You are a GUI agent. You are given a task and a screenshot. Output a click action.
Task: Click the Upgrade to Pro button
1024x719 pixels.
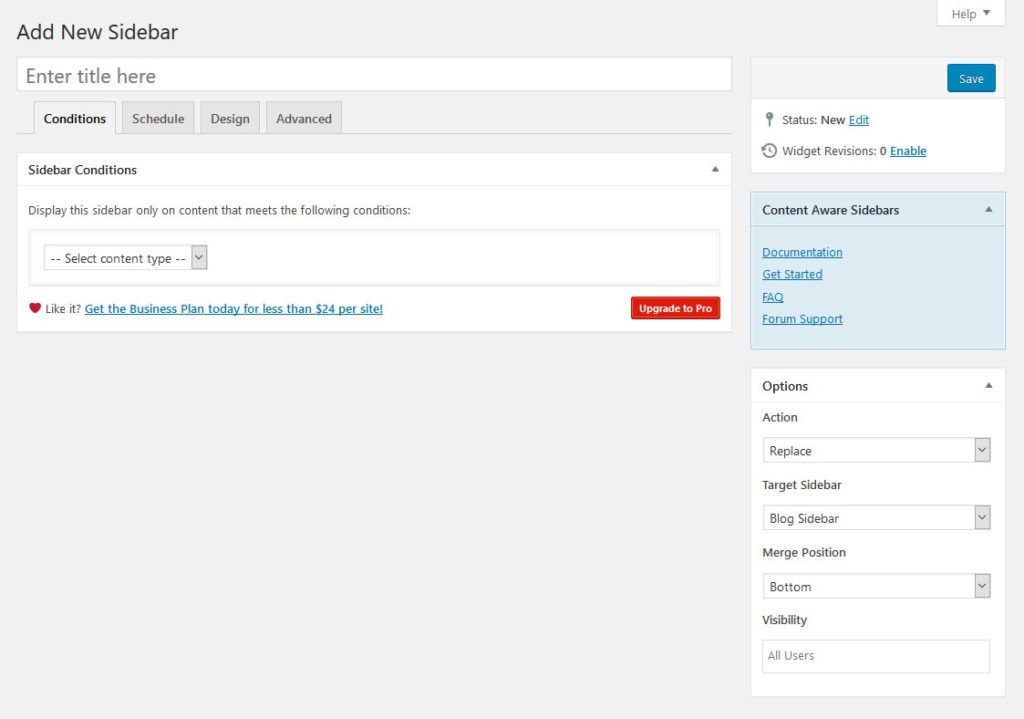pyautogui.click(x=675, y=308)
